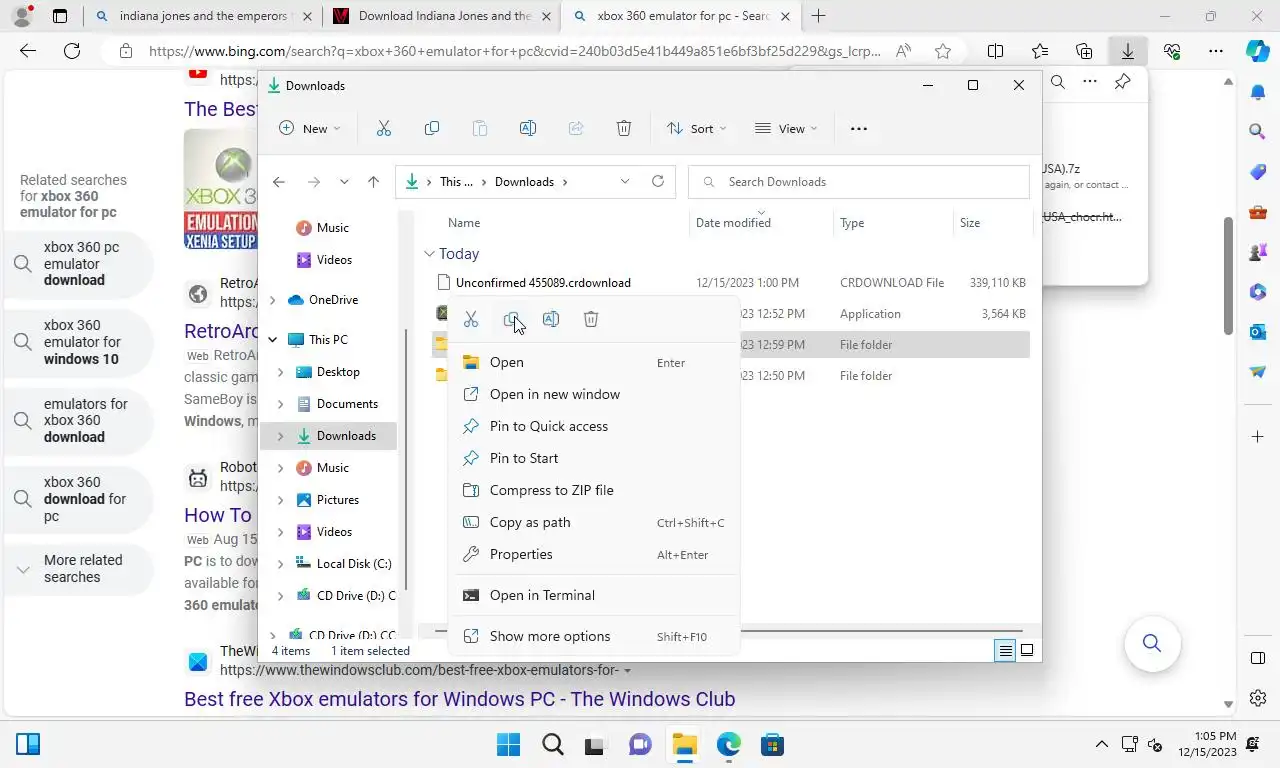Choose Open in new window
Viewport: 1280px width, 768px height.
595,394
